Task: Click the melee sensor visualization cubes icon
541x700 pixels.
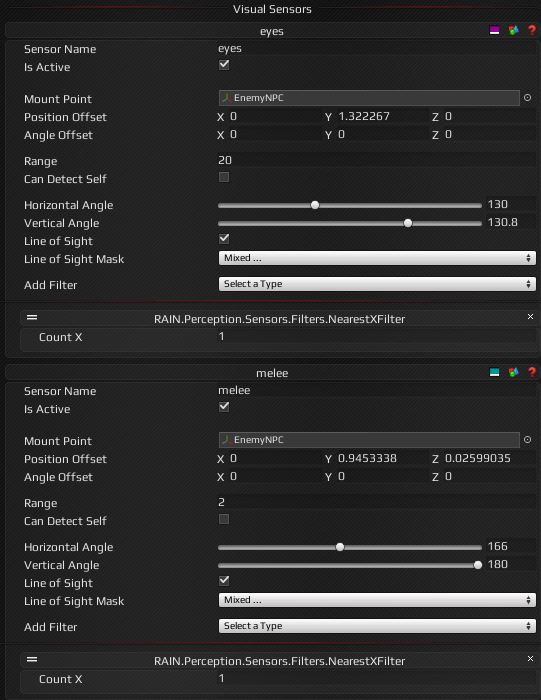Action: pyautogui.click(x=513, y=372)
